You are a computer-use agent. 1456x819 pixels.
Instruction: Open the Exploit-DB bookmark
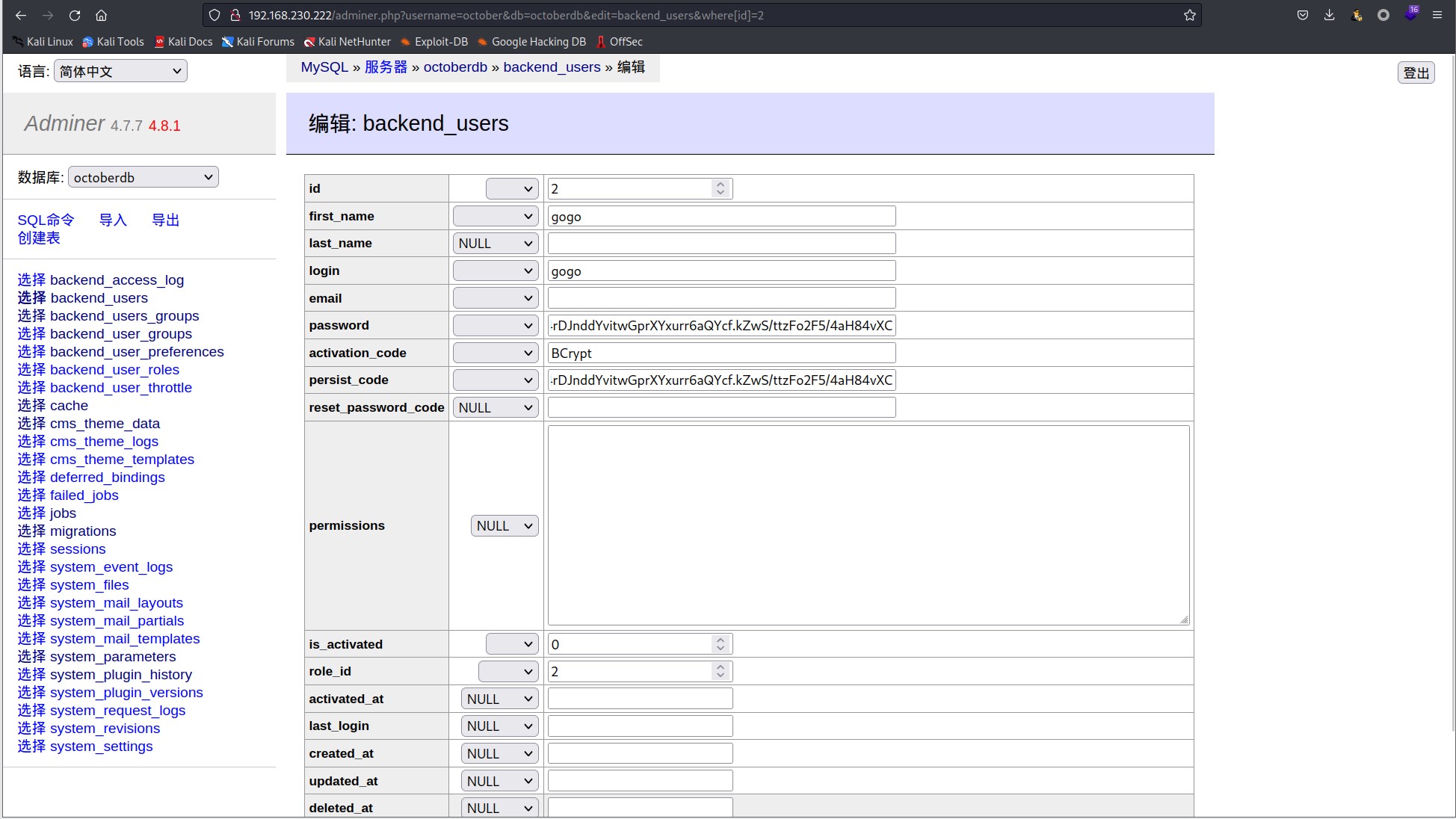(434, 42)
